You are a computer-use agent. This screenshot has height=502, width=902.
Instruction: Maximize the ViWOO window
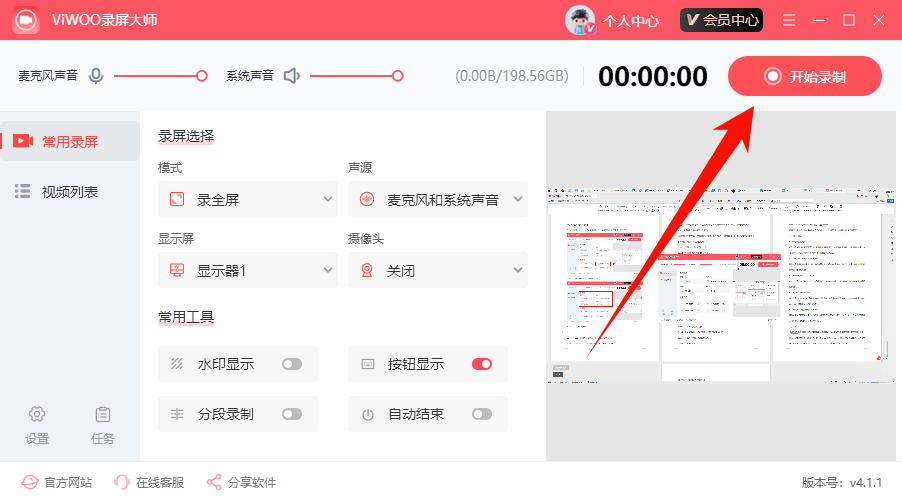pos(849,20)
